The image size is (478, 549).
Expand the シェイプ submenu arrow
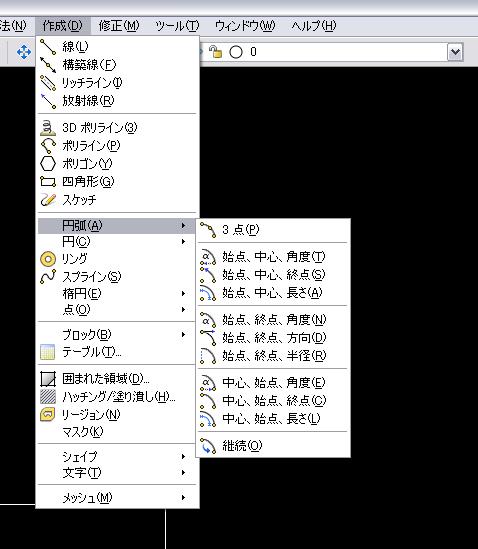click(183, 457)
